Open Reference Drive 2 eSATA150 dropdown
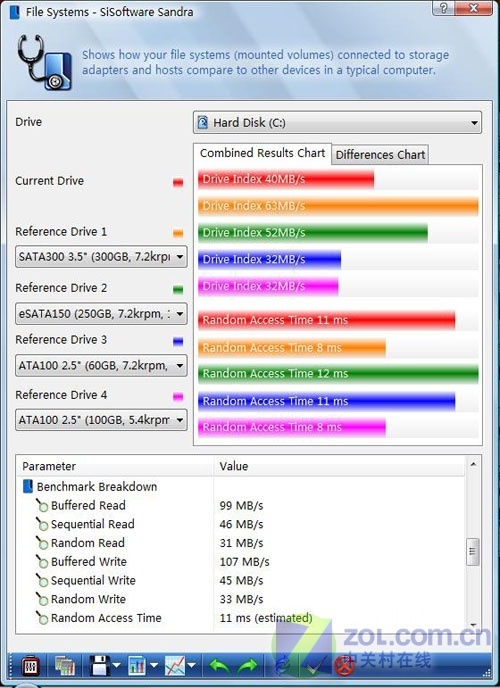This screenshot has width=500, height=688. (101, 314)
